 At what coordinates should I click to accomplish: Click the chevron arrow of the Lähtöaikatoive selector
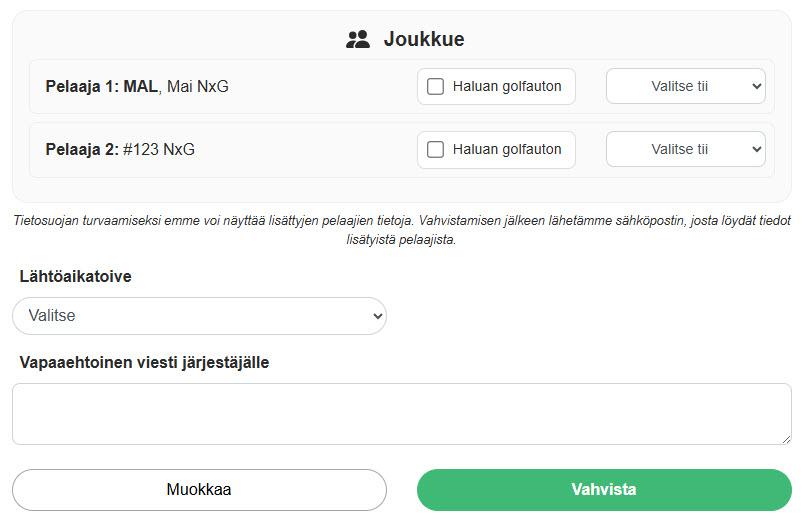click(378, 316)
